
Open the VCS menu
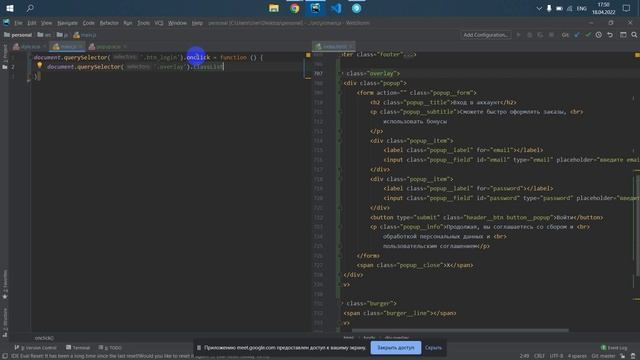(159, 23)
